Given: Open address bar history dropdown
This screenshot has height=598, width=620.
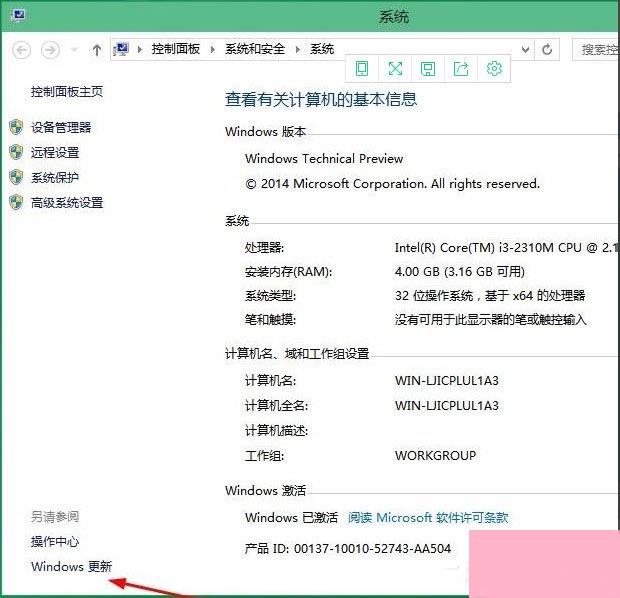Looking at the screenshot, I should click(525, 49).
